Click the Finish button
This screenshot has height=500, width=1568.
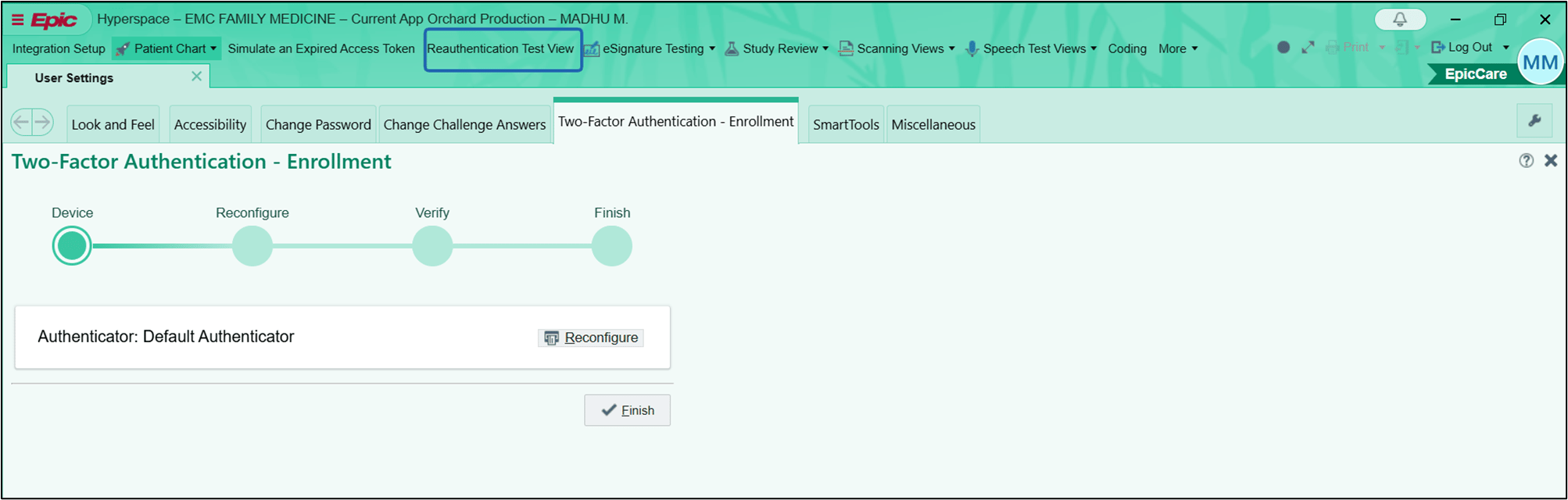pos(627,410)
